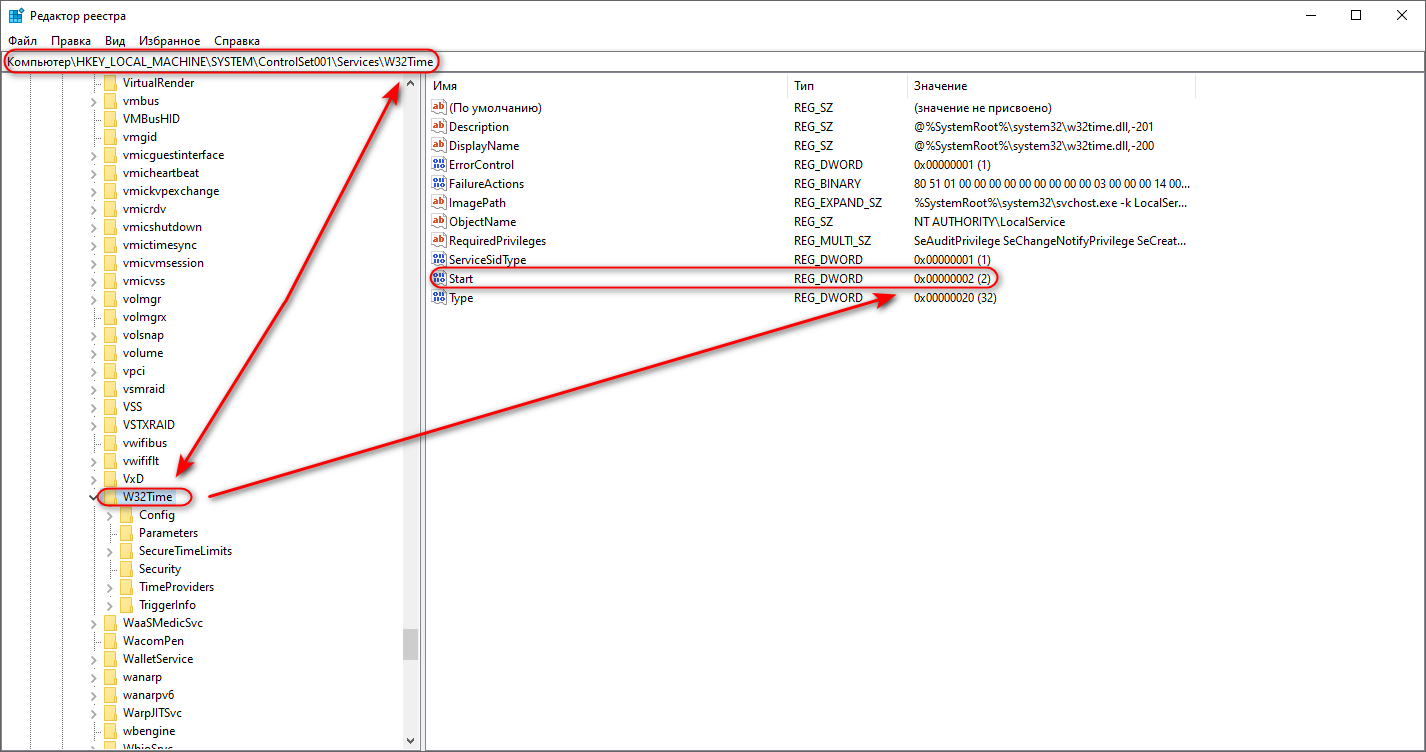Click the Type DWORD value icon

pyautogui.click(x=439, y=298)
